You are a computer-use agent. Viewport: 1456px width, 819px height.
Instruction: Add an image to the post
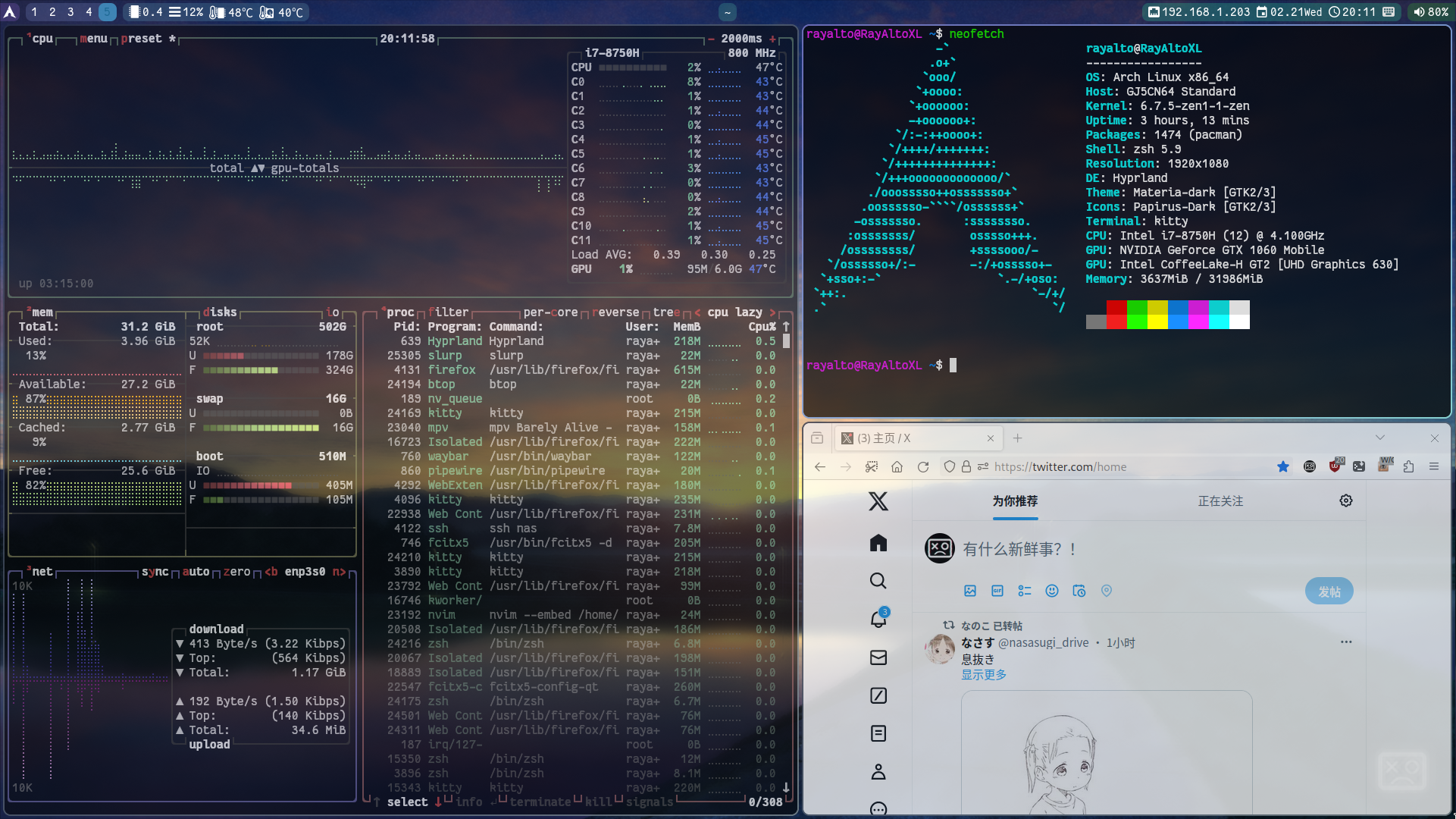point(970,591)
